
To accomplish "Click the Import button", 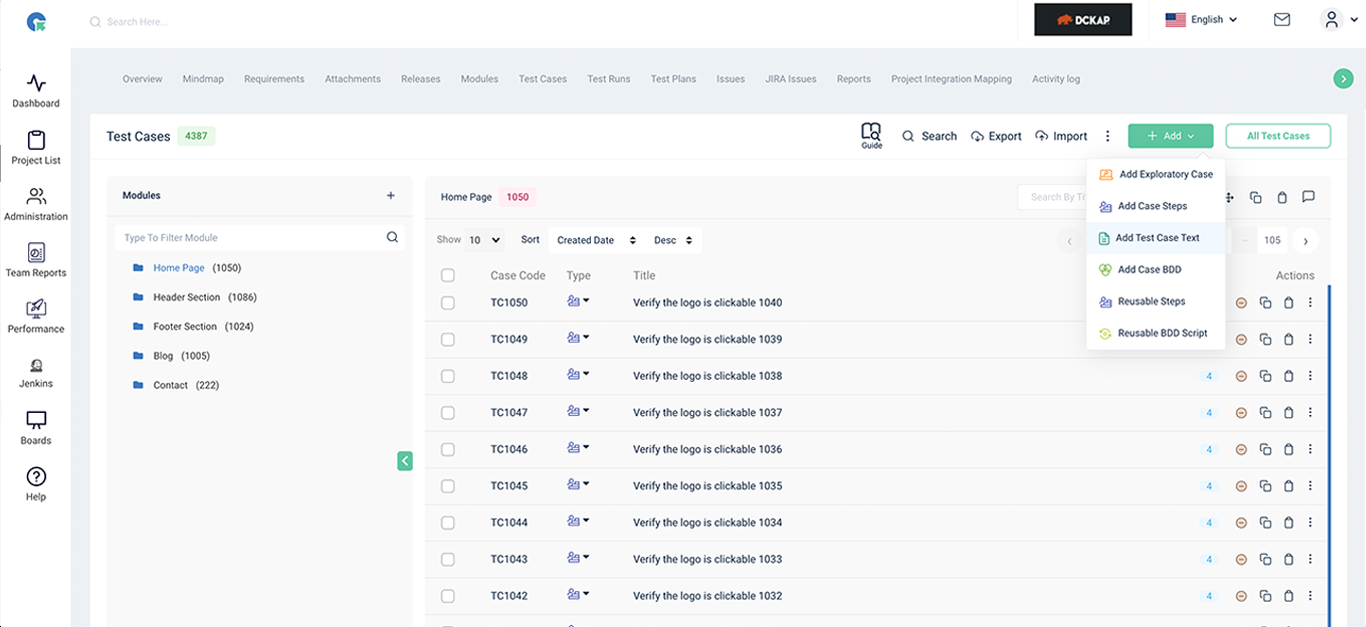I will coord(1062,136).
